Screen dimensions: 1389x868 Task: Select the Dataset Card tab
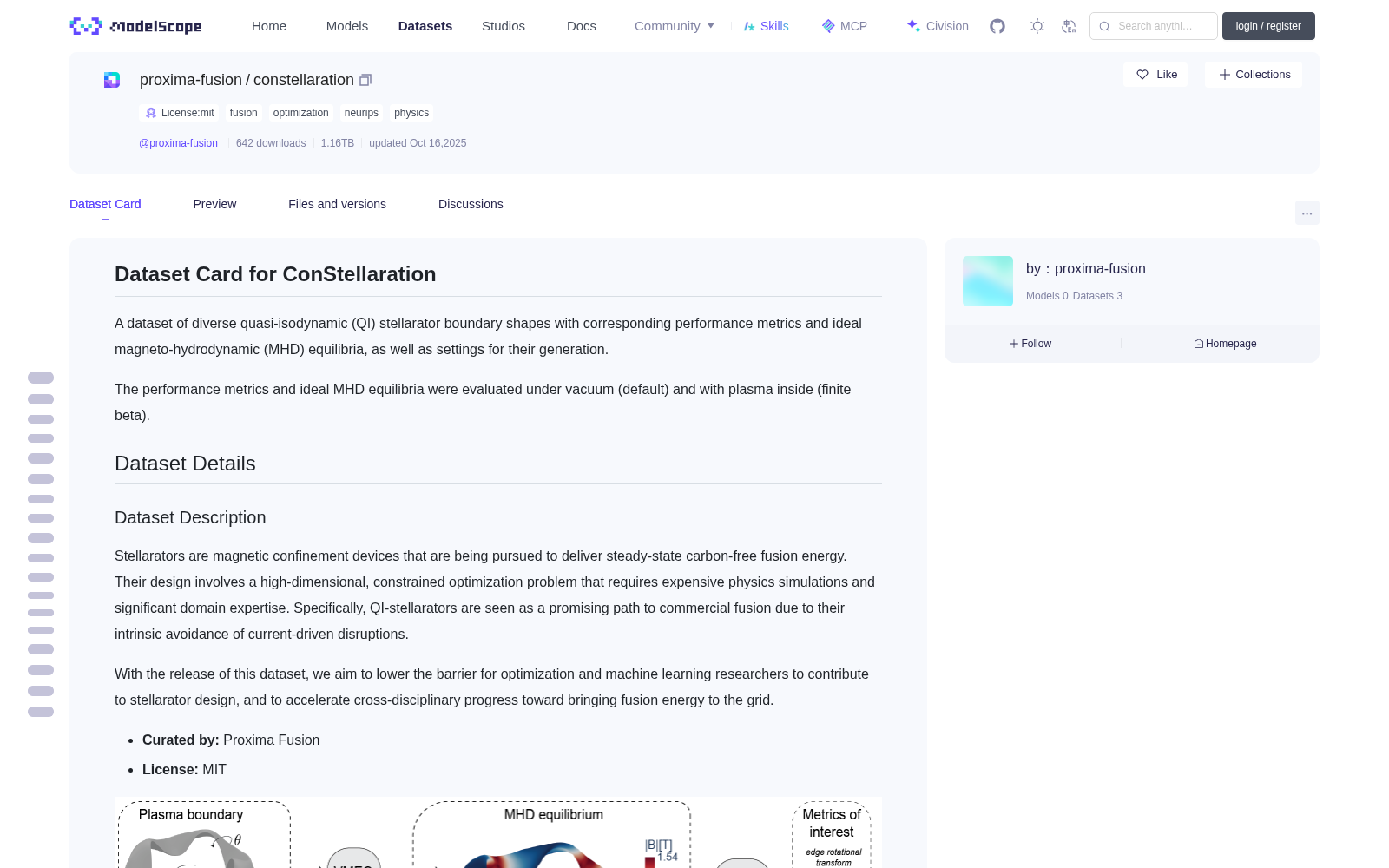coord(105,204)
